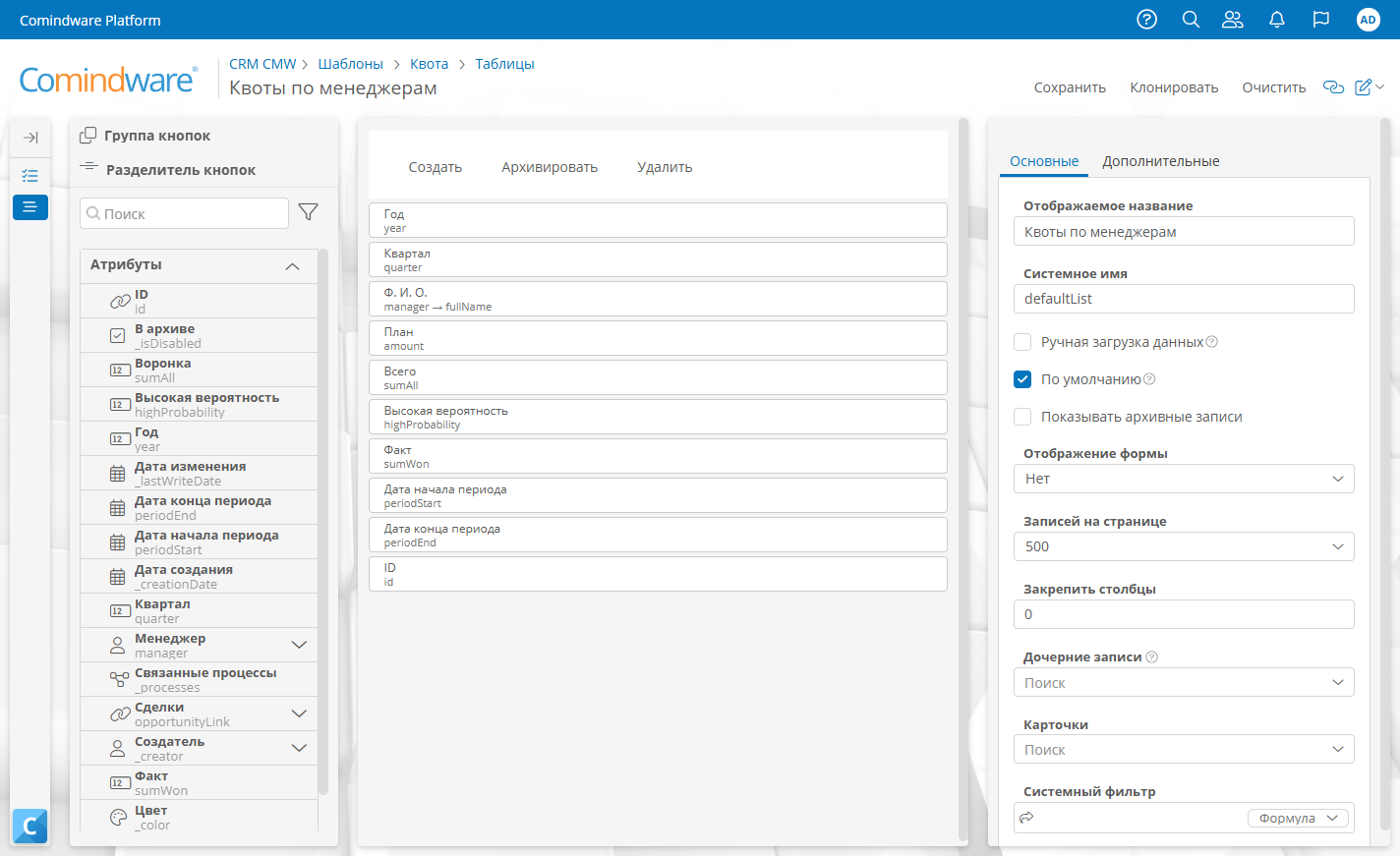
Task: Switch to the Дополнительные tab
Action: (x=1160, y=161)
